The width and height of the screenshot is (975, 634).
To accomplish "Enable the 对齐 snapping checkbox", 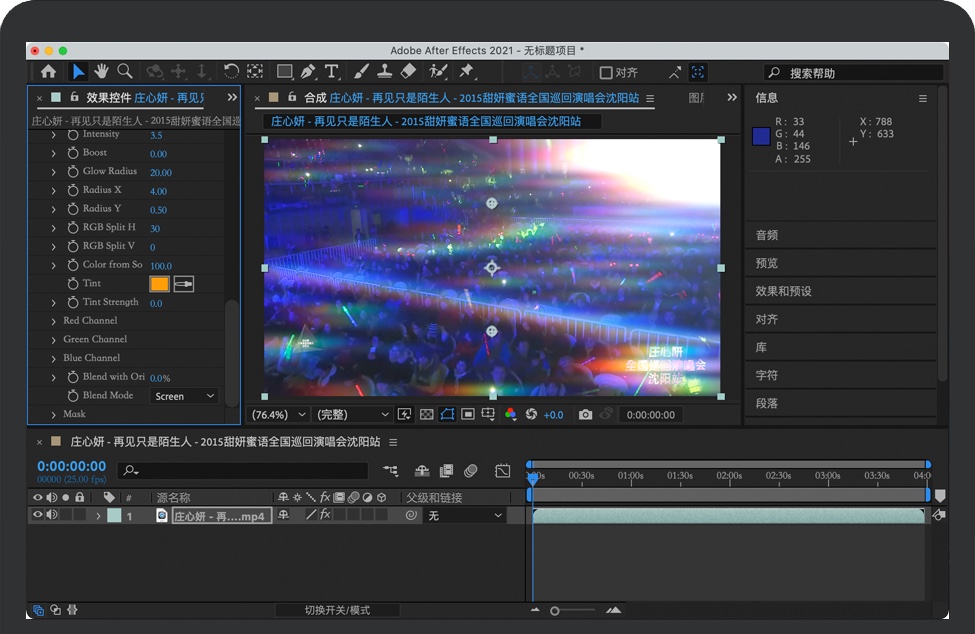I will click(x=606, y=72).
